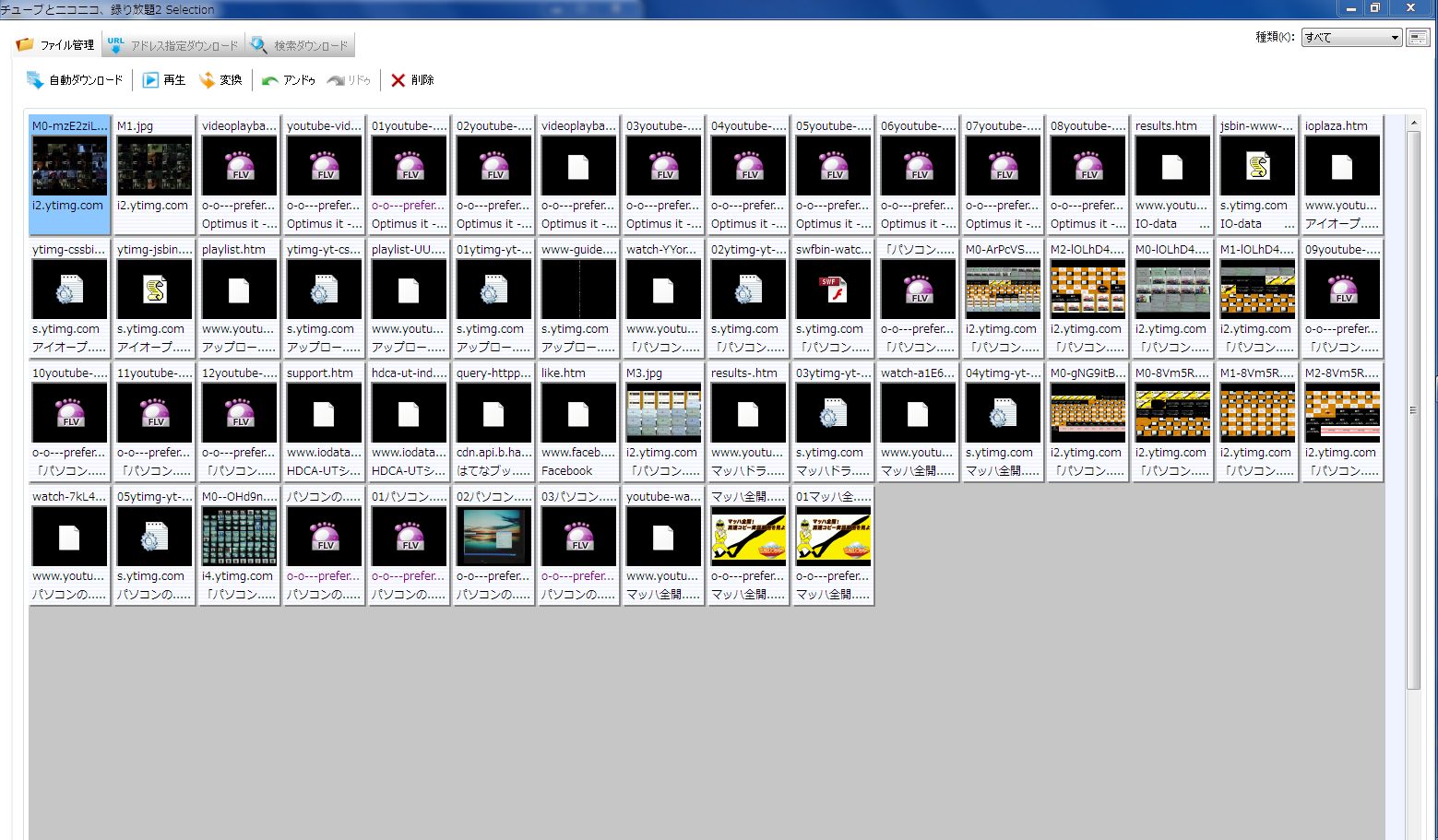Screen dimensions: 1438x840
Task: Click the vertical scrollbar of the file list
Action: click(x=1413, y=410)
